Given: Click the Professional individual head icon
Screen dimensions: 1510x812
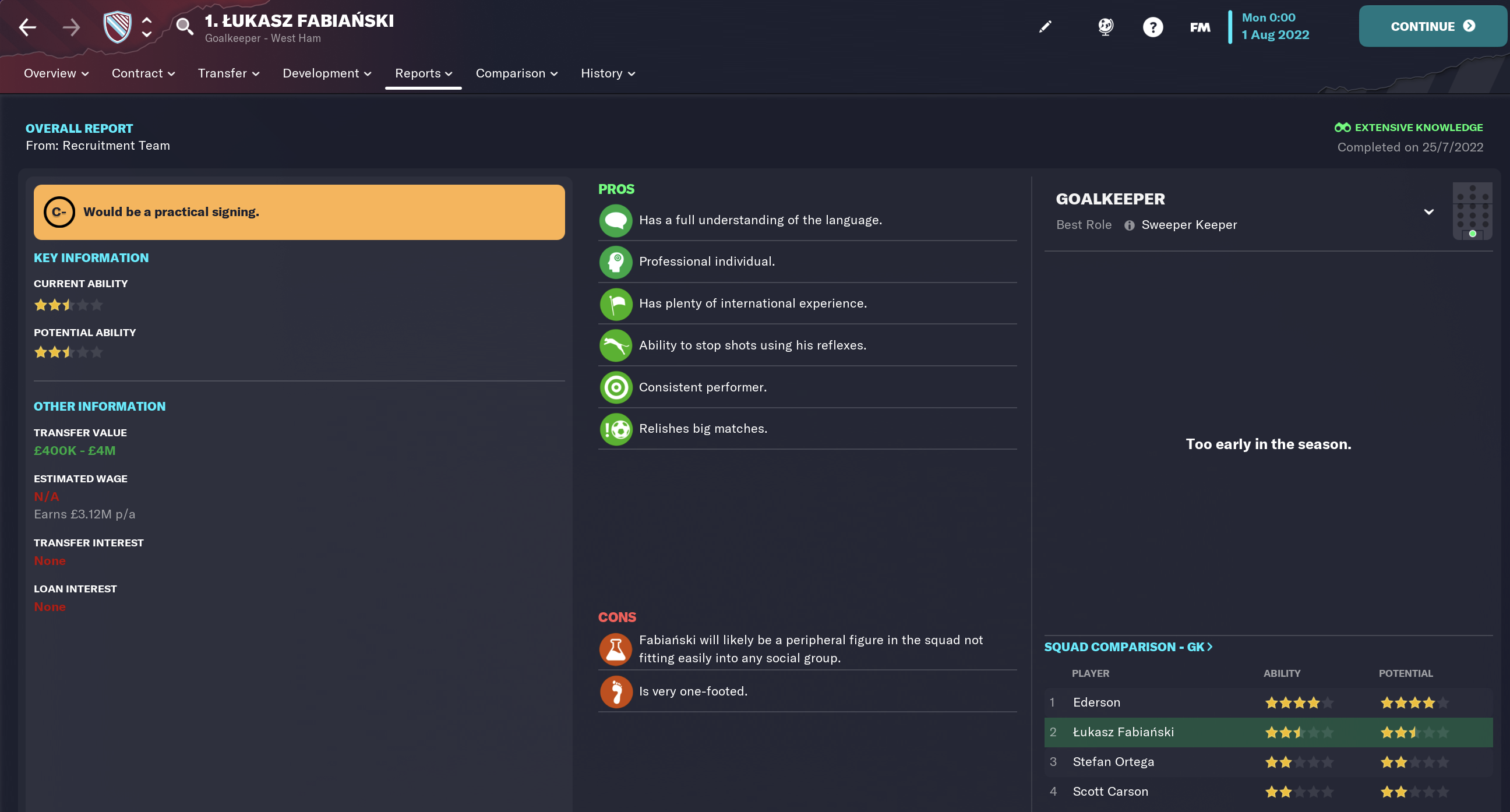Looking at the screenshot, I should pos(616,262).
